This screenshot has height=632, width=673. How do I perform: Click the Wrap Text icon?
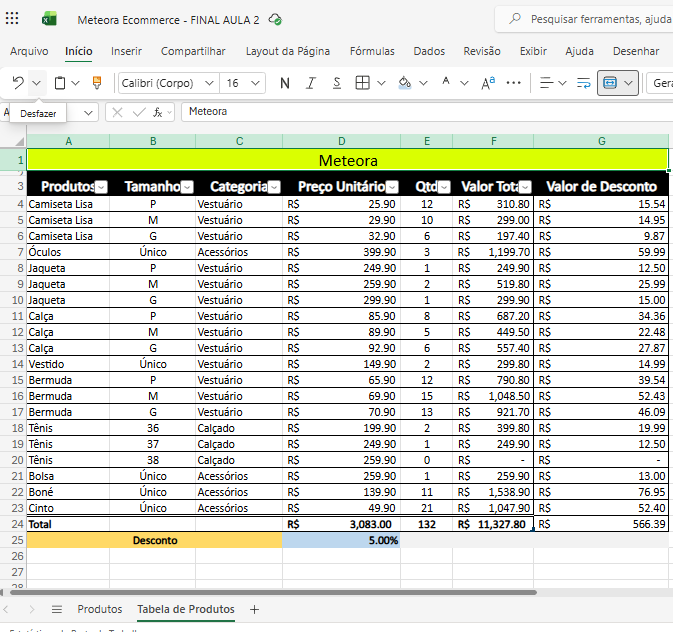[584, 83]
